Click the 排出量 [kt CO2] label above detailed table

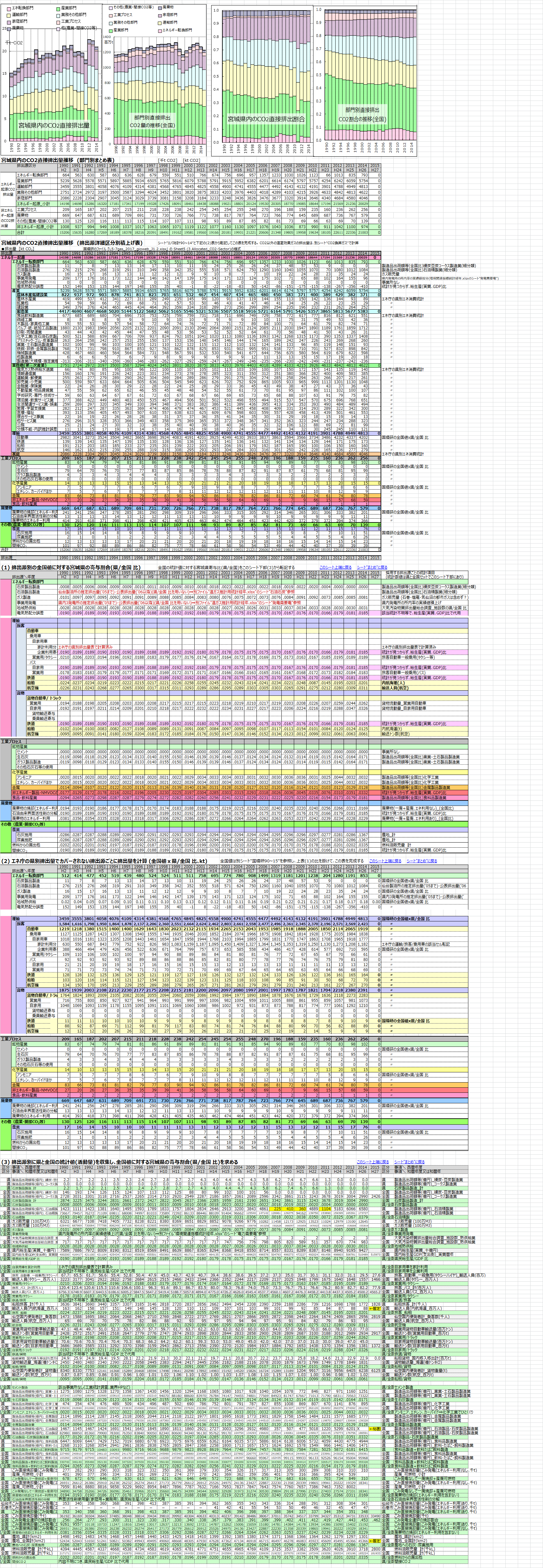click(18, 248)
